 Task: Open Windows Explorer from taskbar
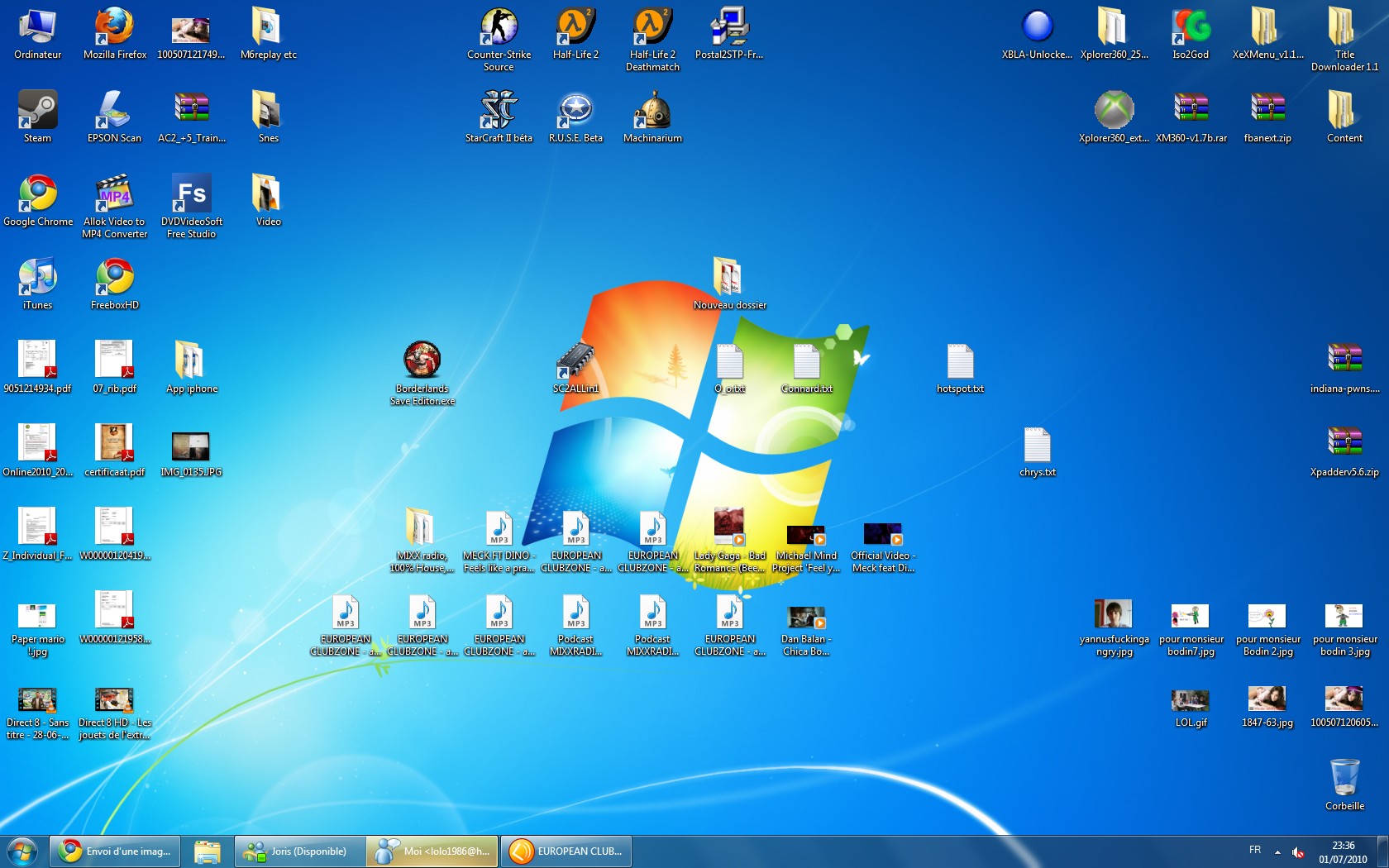pyautogui.click(x=208, y=851)
